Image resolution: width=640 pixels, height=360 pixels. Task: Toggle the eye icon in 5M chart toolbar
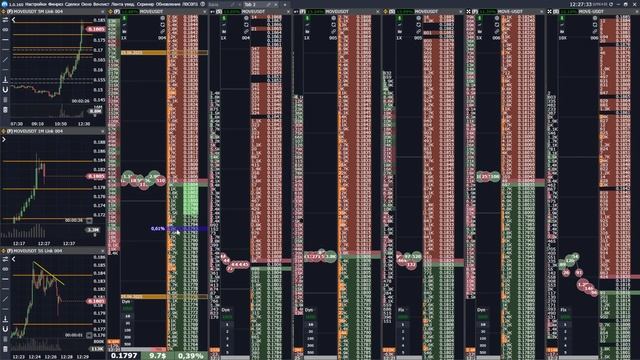5,30
